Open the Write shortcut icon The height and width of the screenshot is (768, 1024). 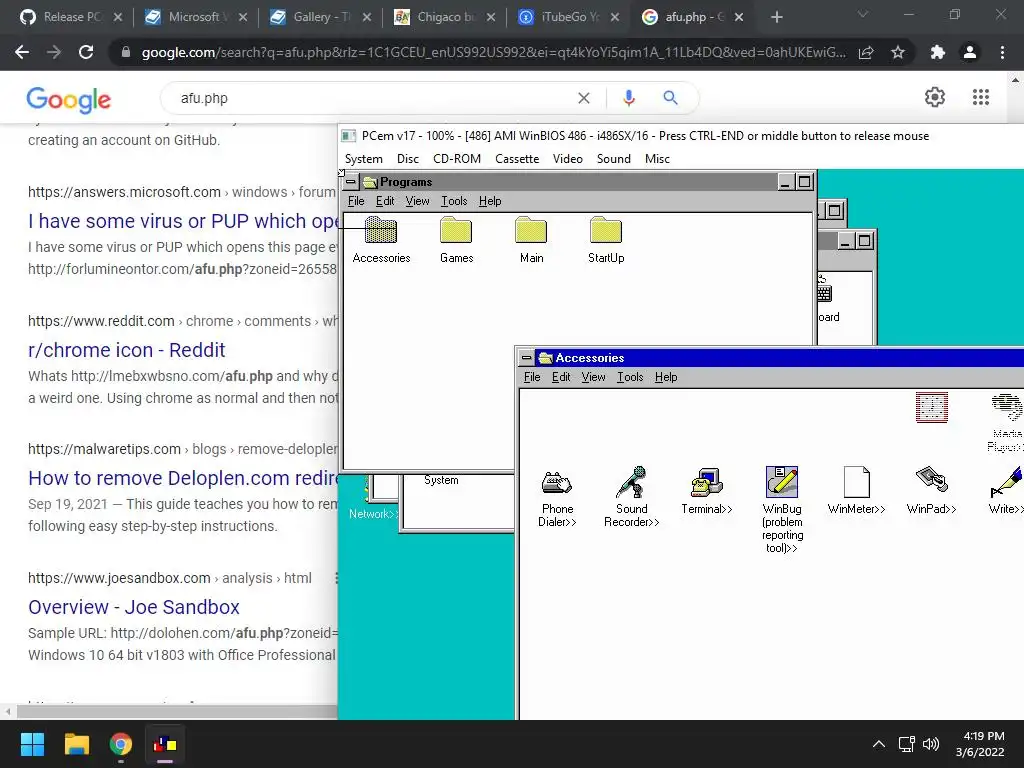[x=1006, y=491]
